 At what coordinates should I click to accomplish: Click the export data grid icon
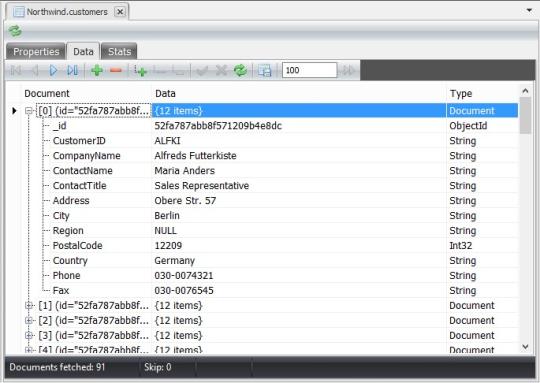tap(264, 70)
